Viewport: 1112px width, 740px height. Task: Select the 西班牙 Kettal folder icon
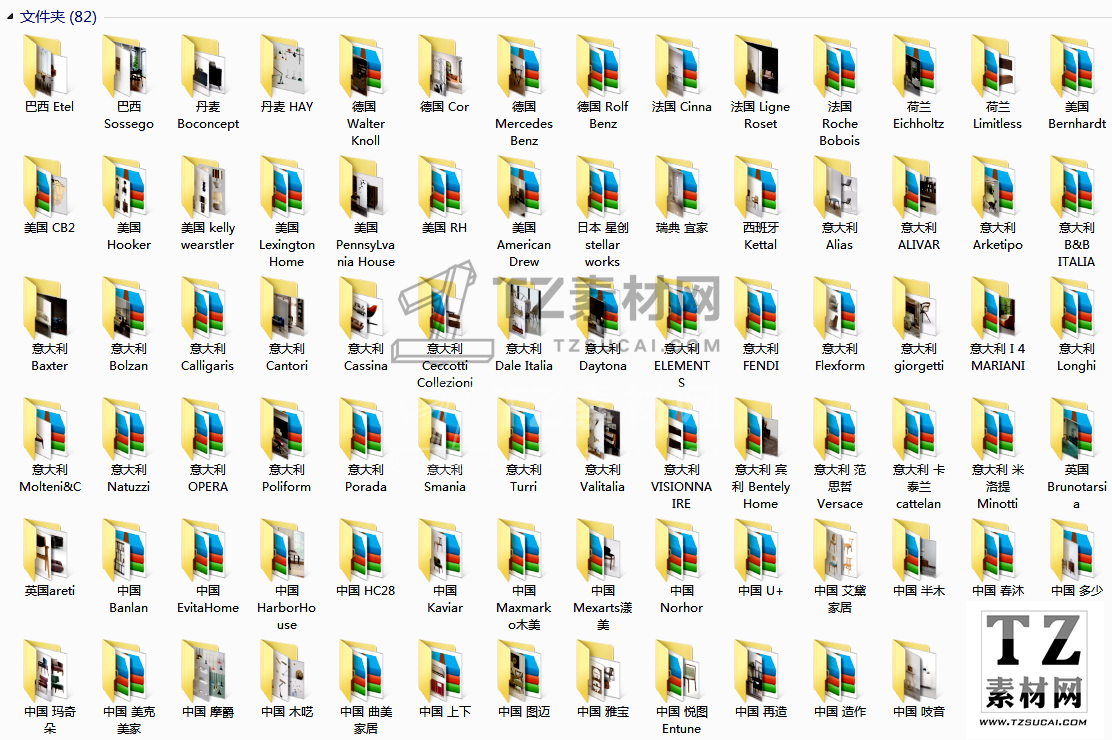(759, 187)
